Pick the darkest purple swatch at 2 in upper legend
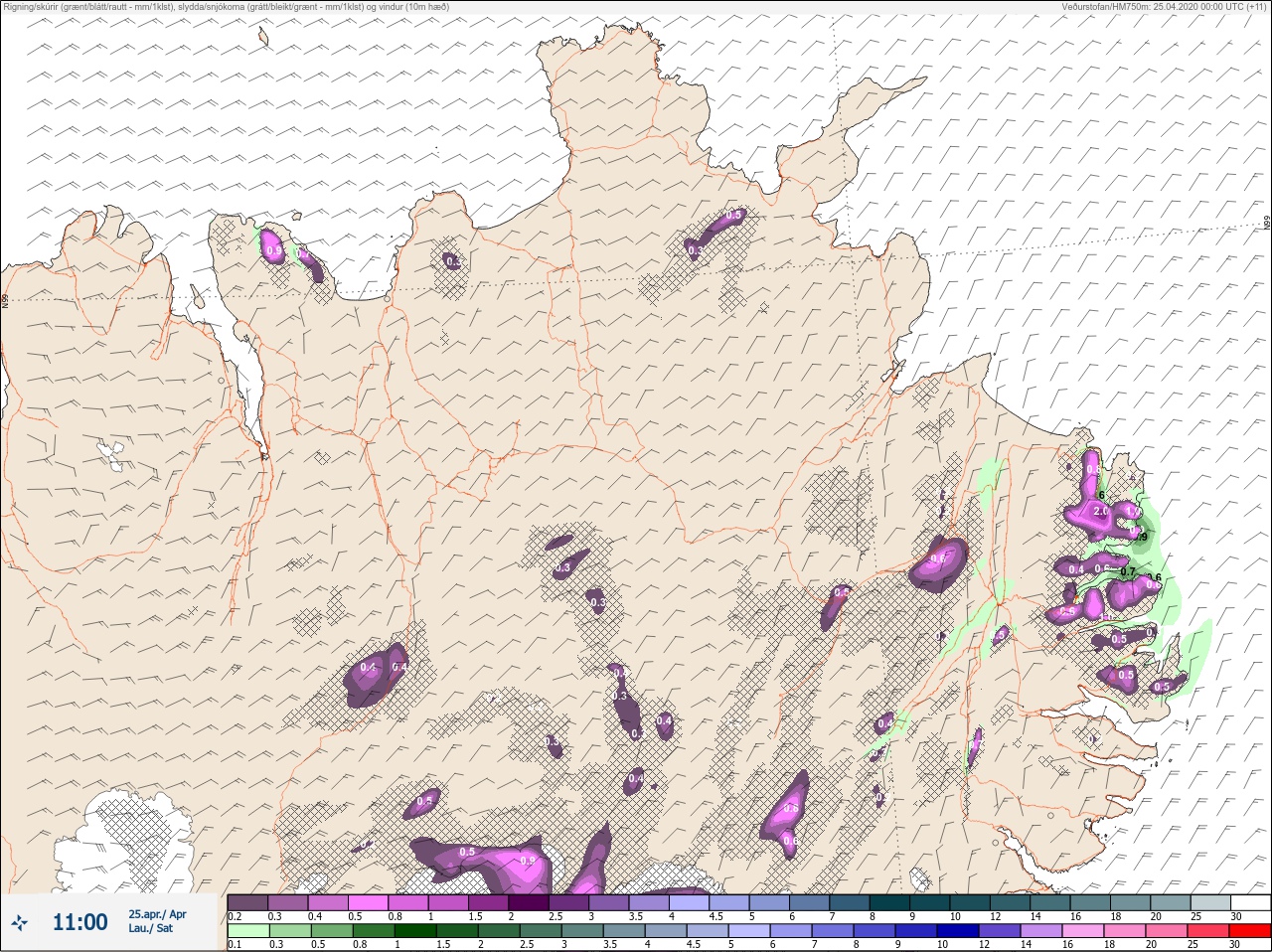Image resolution: width=1272 pixels, height=952 pixels. click(529, 902)
